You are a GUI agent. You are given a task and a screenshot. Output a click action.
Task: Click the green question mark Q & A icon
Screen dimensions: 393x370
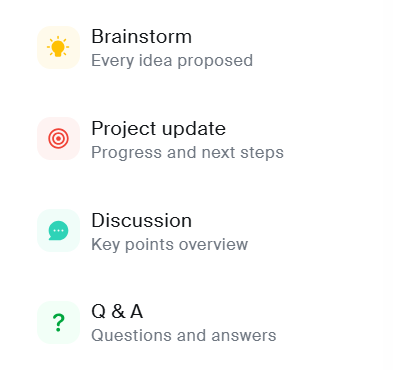58,323
